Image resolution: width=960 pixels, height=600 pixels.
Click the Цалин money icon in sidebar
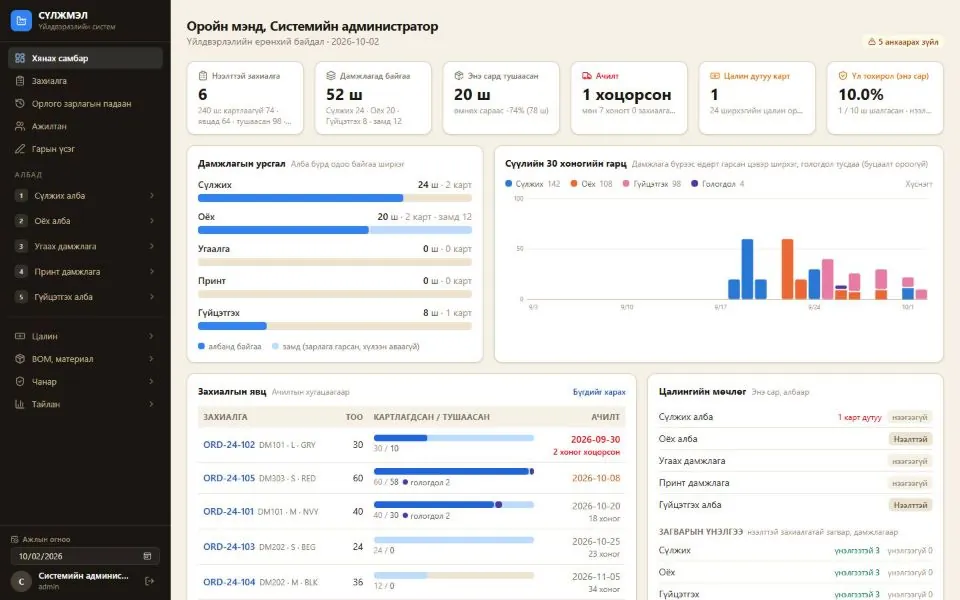tap(20, 336)
